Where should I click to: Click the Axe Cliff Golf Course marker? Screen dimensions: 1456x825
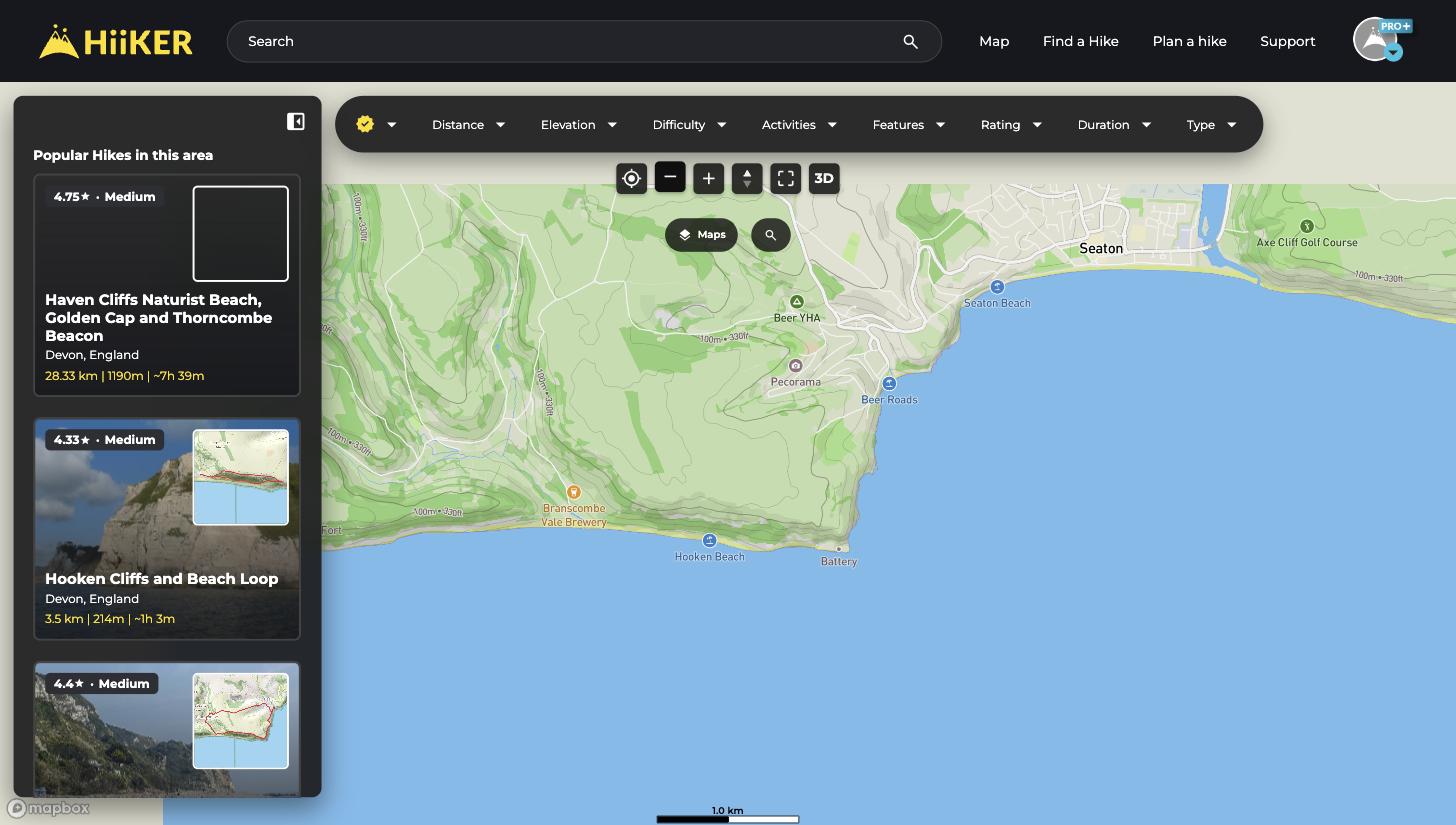coord(1307,226)
